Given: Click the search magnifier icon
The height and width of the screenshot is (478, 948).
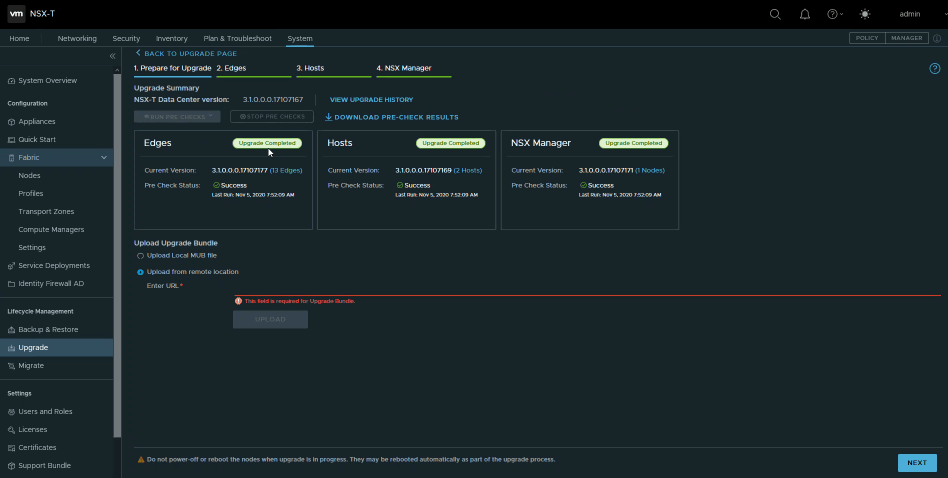Looking at the screenshot, I should click(775, 14).
